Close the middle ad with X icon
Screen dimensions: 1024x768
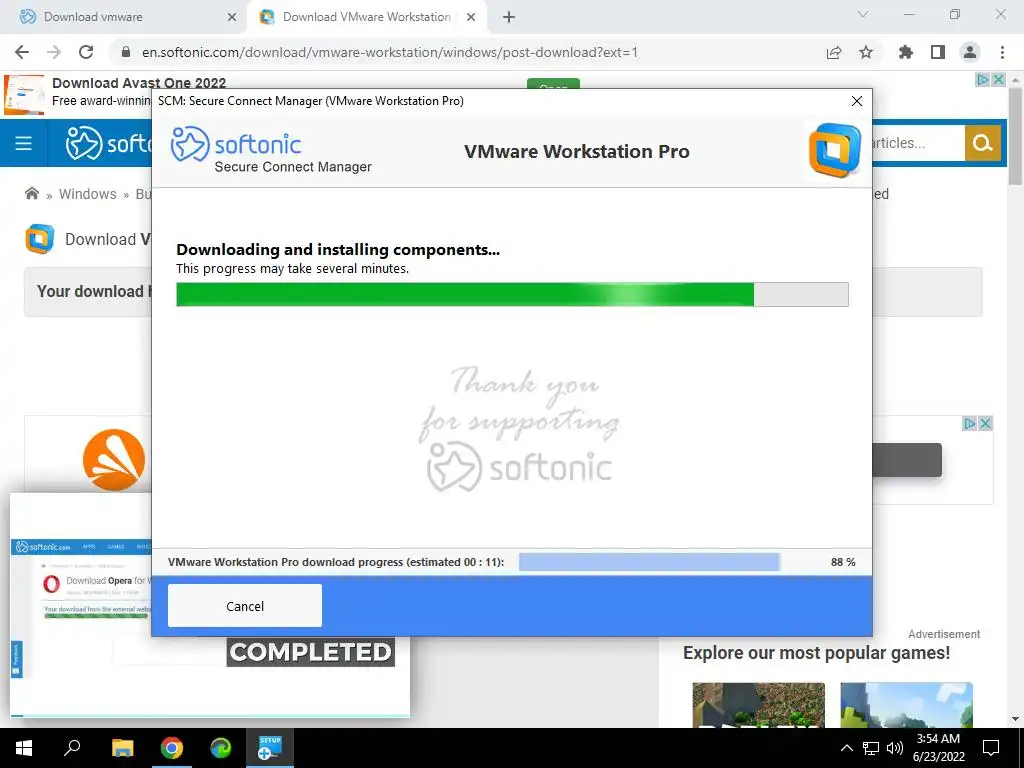click(x=985, y=424)
